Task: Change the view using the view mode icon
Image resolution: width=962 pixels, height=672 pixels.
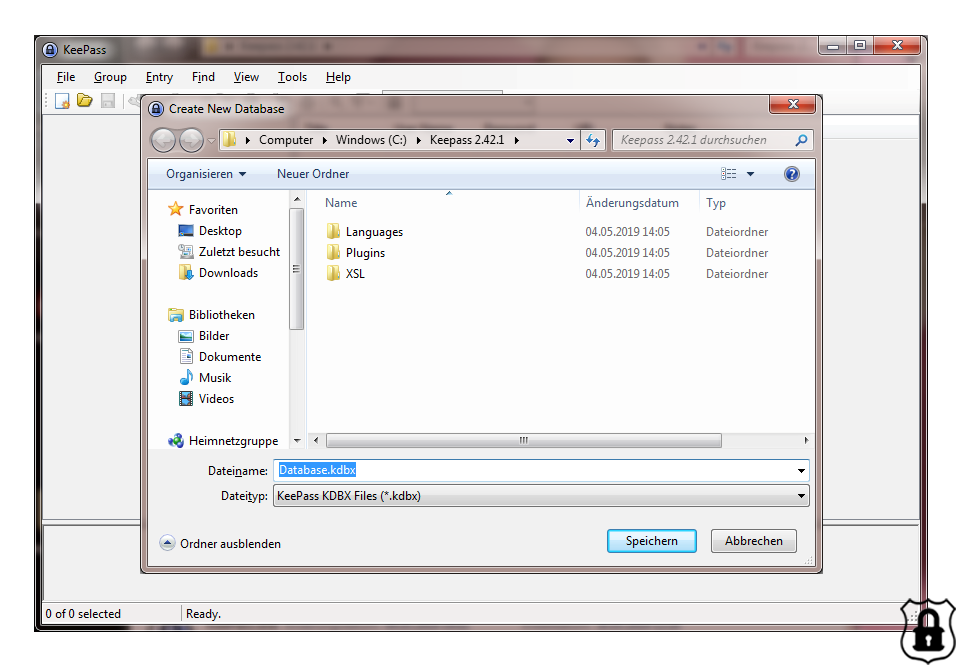Action: click(x=728, y=174)
